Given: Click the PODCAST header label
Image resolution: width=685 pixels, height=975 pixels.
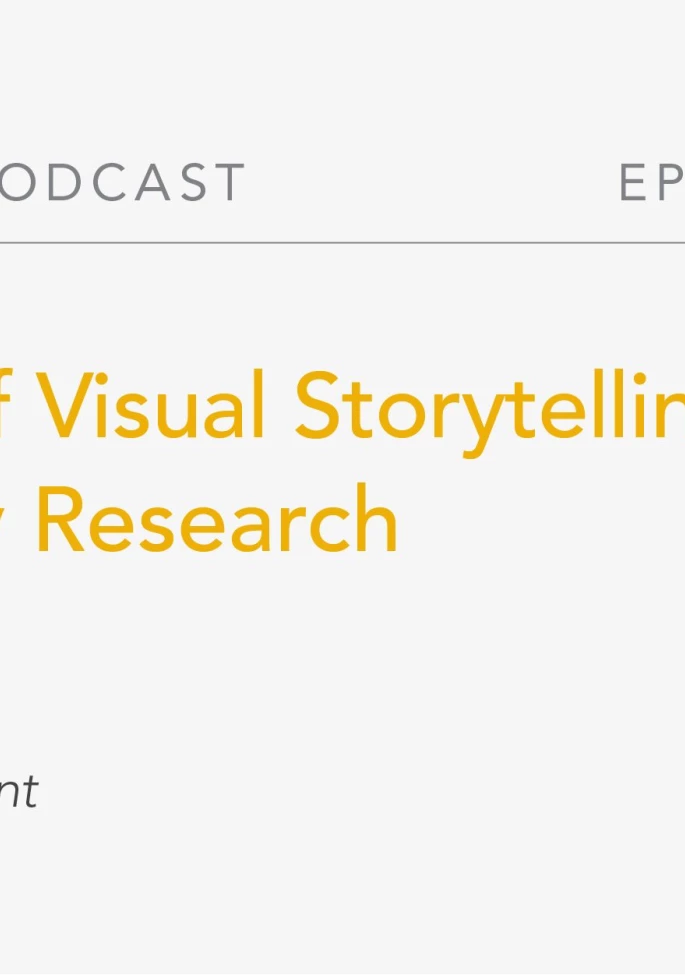Looking at the screenshot, I should point(120,183).
